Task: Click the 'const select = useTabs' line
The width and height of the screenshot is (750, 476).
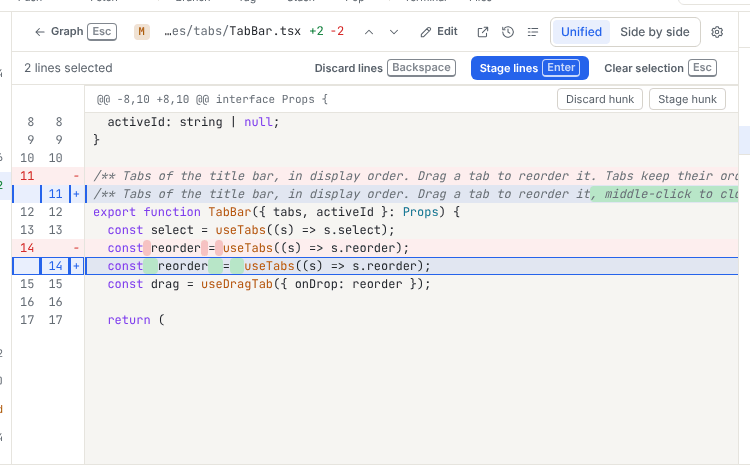Action: (x=411, y=230)
